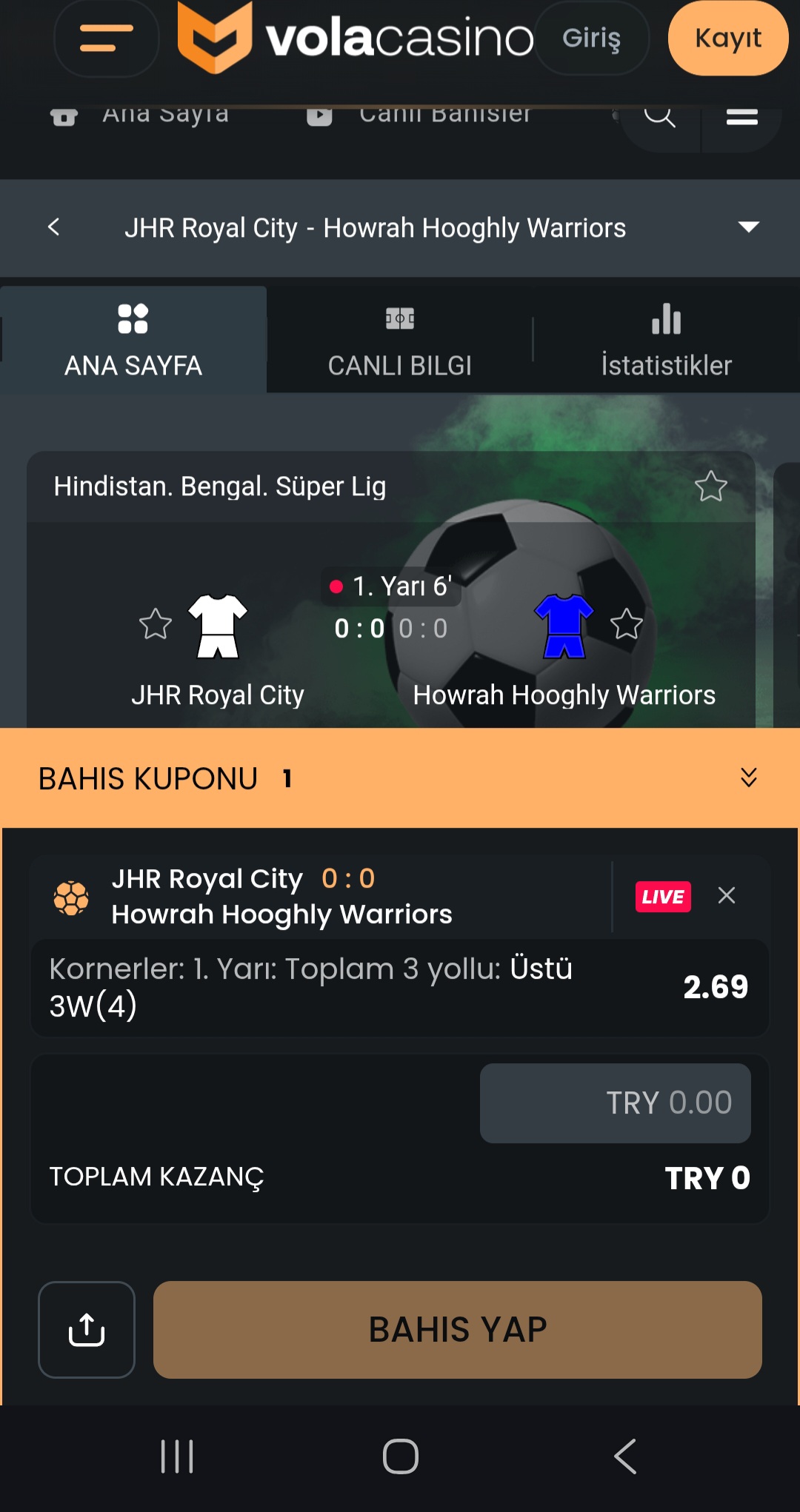
Task: Tap the share icon next to BAHIS YAP
Action: pos(87,1330)
